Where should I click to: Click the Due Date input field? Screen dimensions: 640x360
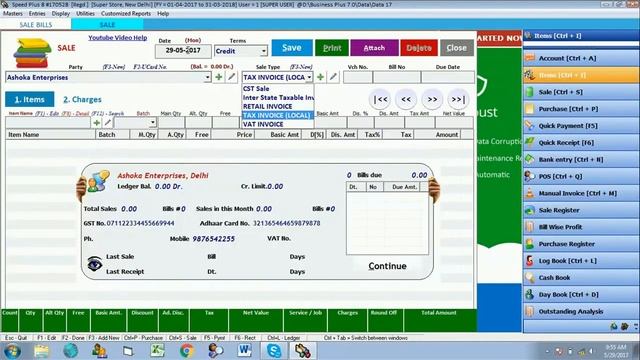(x=448, y=77)
